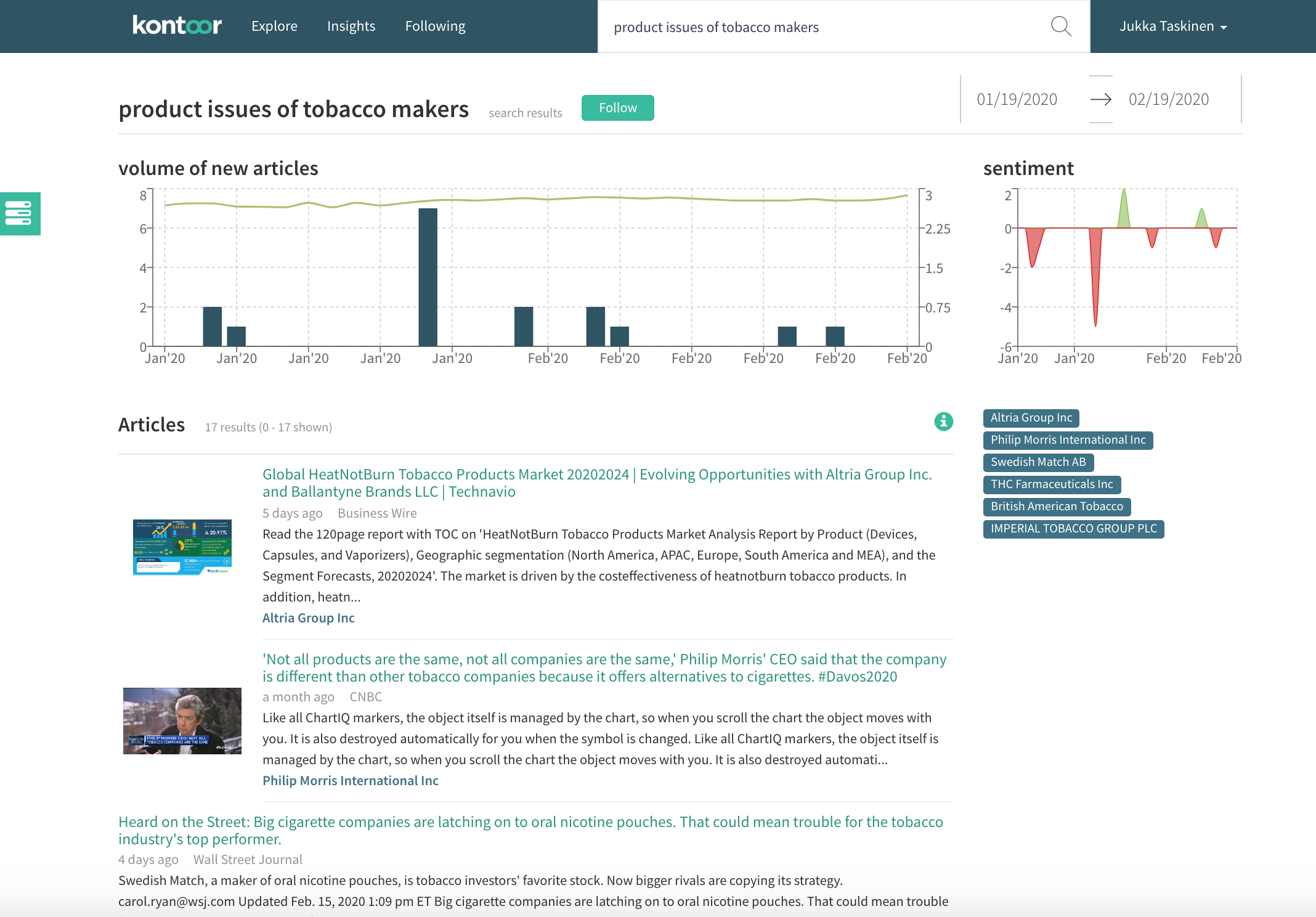Click the HeatNotBurn infographic thumbnail
Image resolution: width=1316 pixels, height=917 pixels.
tap(182, 547)
